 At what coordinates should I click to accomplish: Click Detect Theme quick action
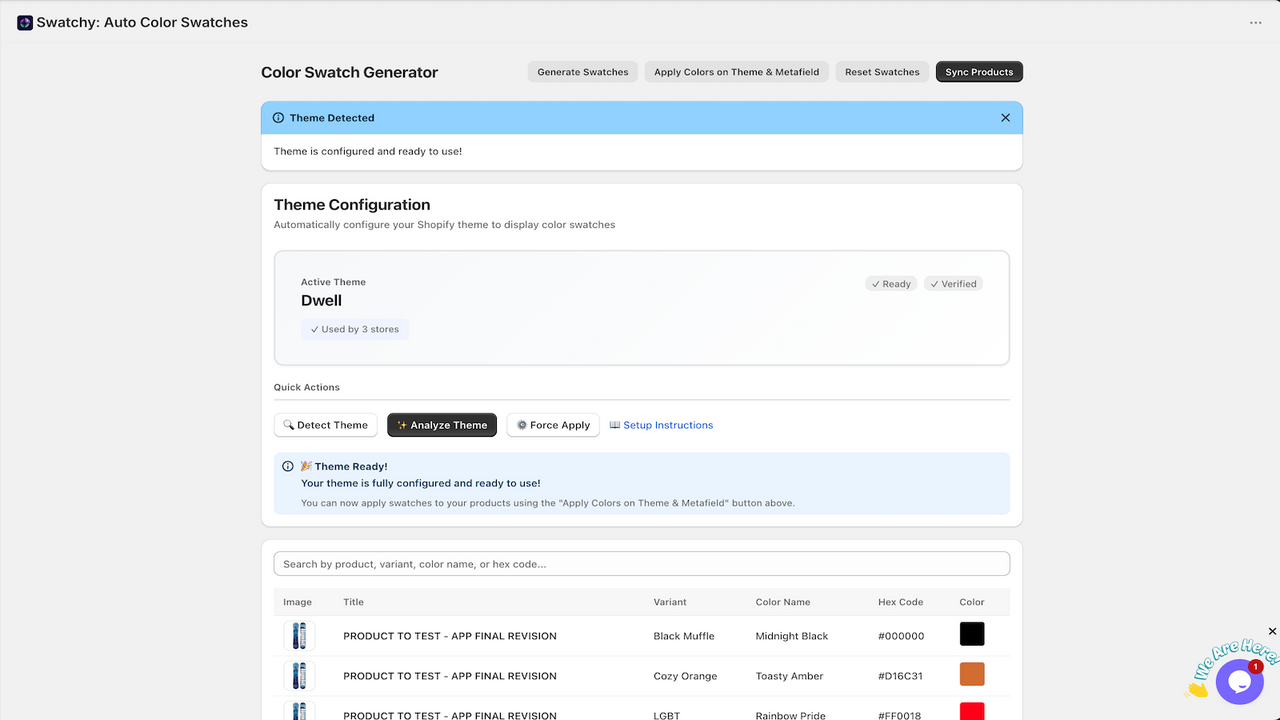(x=326, y=425)
